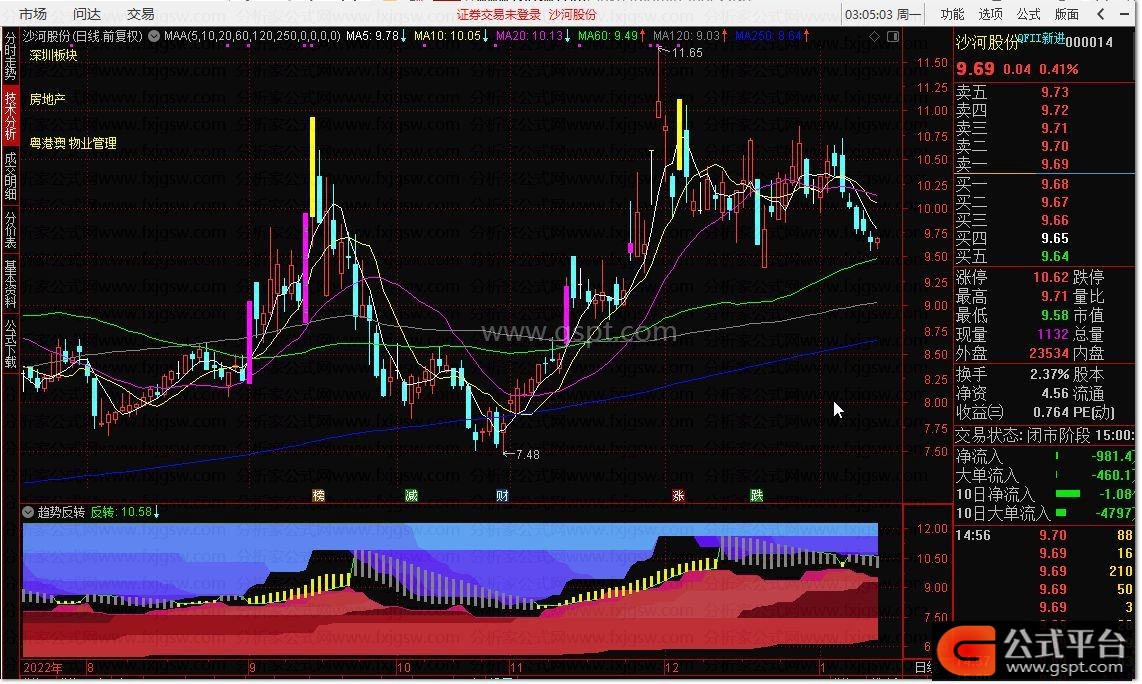Switch to the 技术分析 side tab
The height and width of the screenshot is (684, 1142).
10,116
